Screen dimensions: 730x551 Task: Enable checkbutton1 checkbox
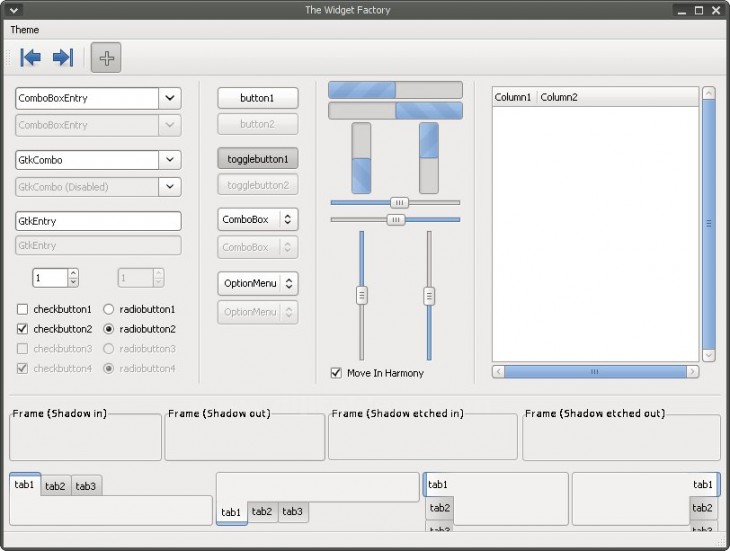pos(23,310)
